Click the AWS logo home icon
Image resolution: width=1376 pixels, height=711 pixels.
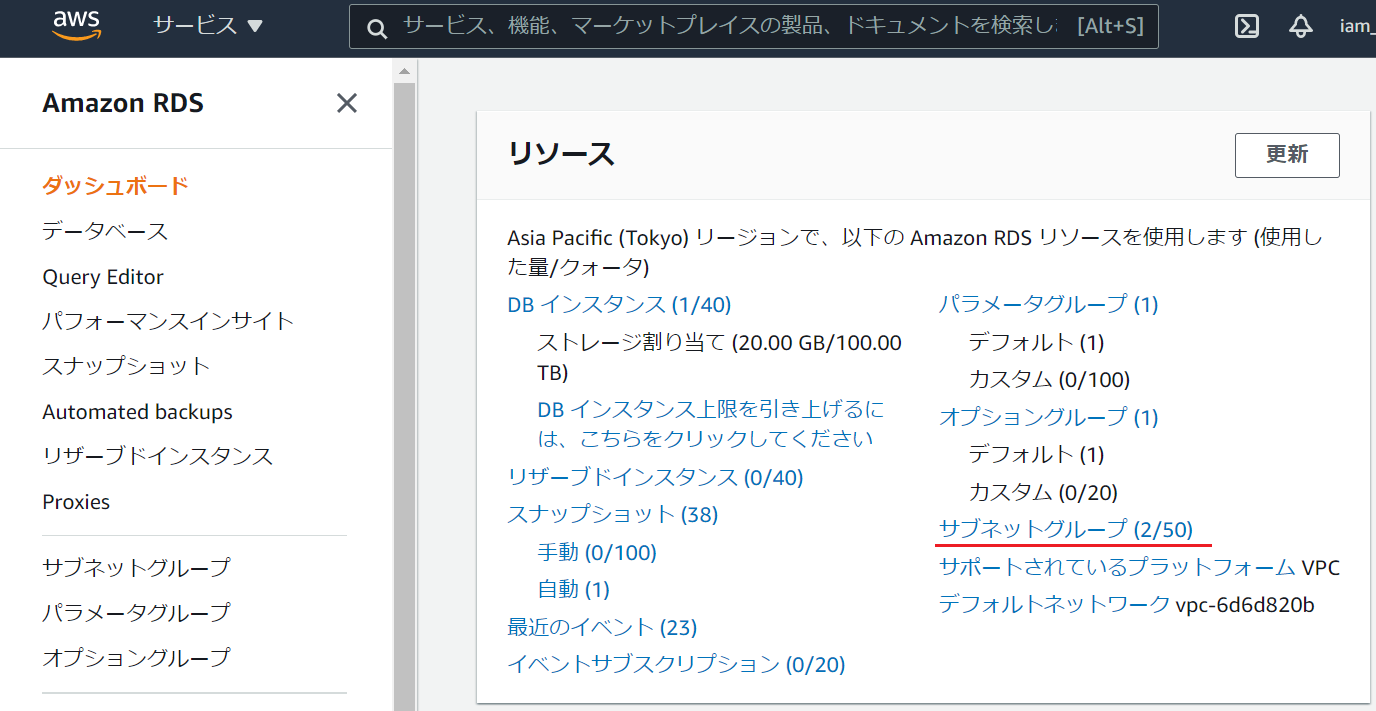[77, 25]
